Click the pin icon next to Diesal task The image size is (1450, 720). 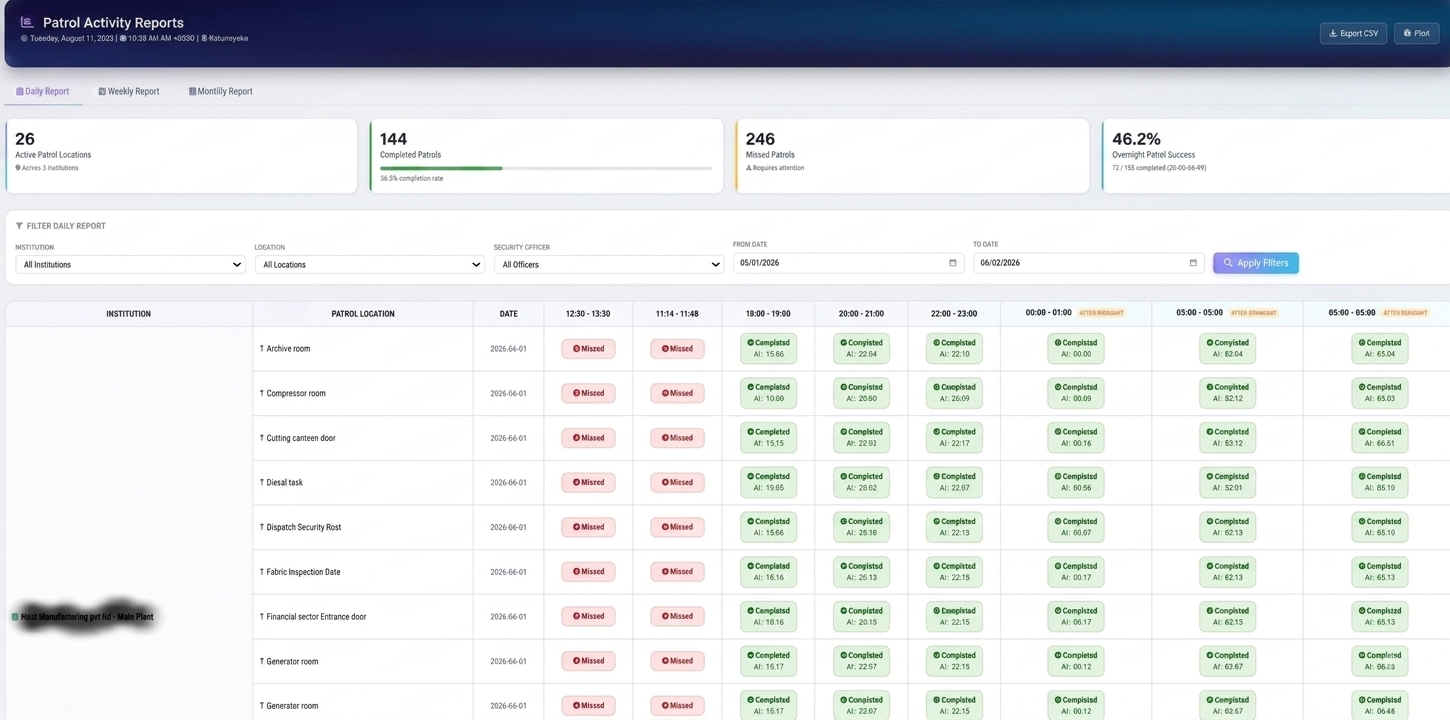click(x=262, y=482)
